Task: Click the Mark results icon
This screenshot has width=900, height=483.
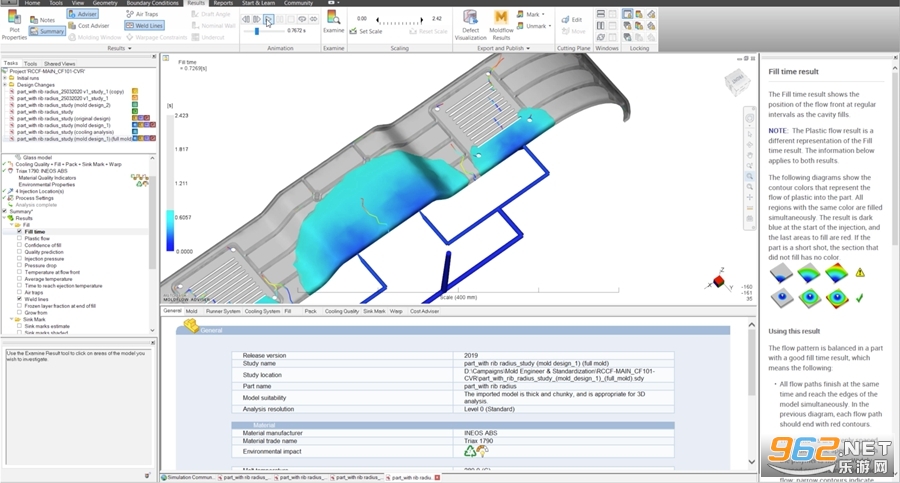Action: [520, 14]
